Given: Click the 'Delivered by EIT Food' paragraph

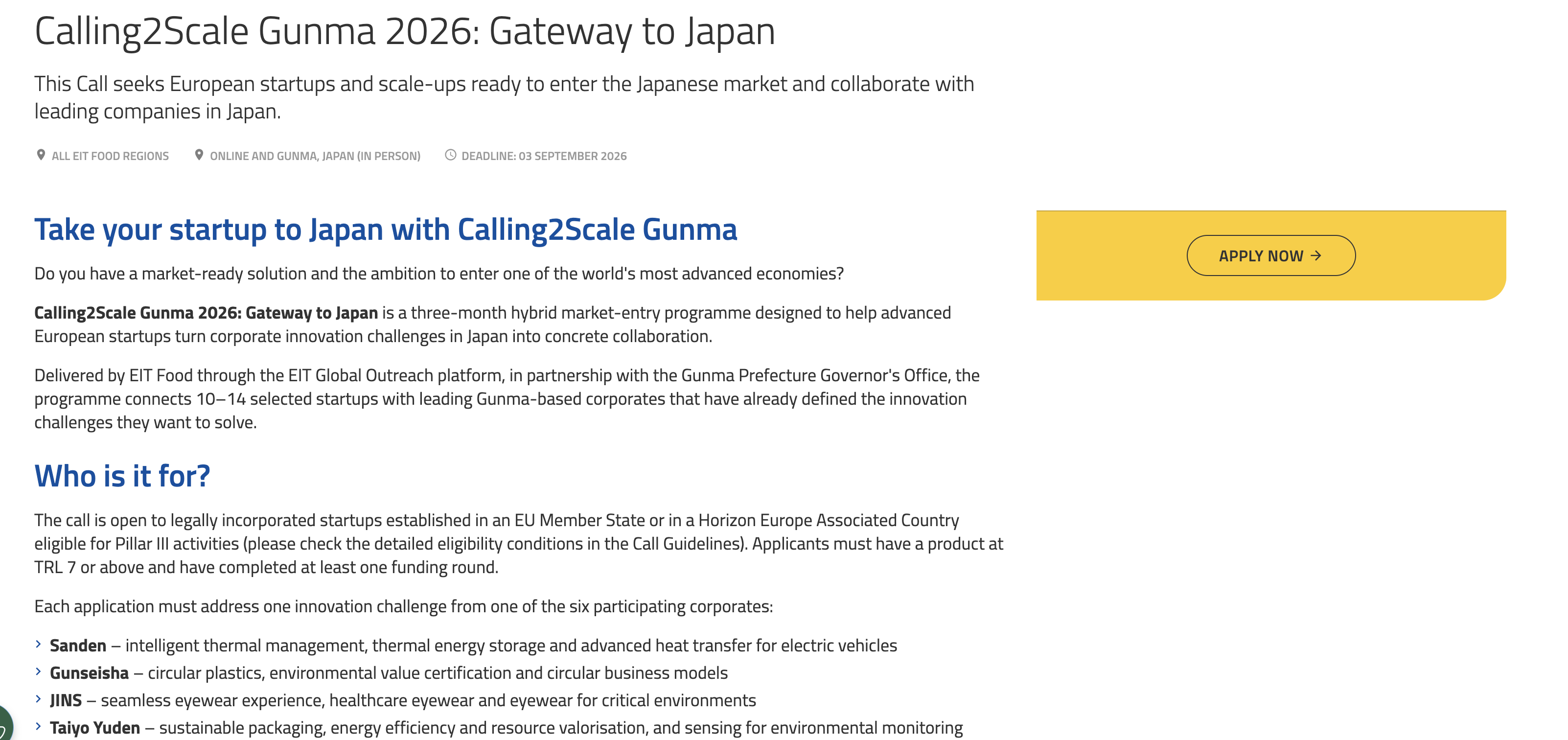Looking at the screenshot, I should point(507,399).
